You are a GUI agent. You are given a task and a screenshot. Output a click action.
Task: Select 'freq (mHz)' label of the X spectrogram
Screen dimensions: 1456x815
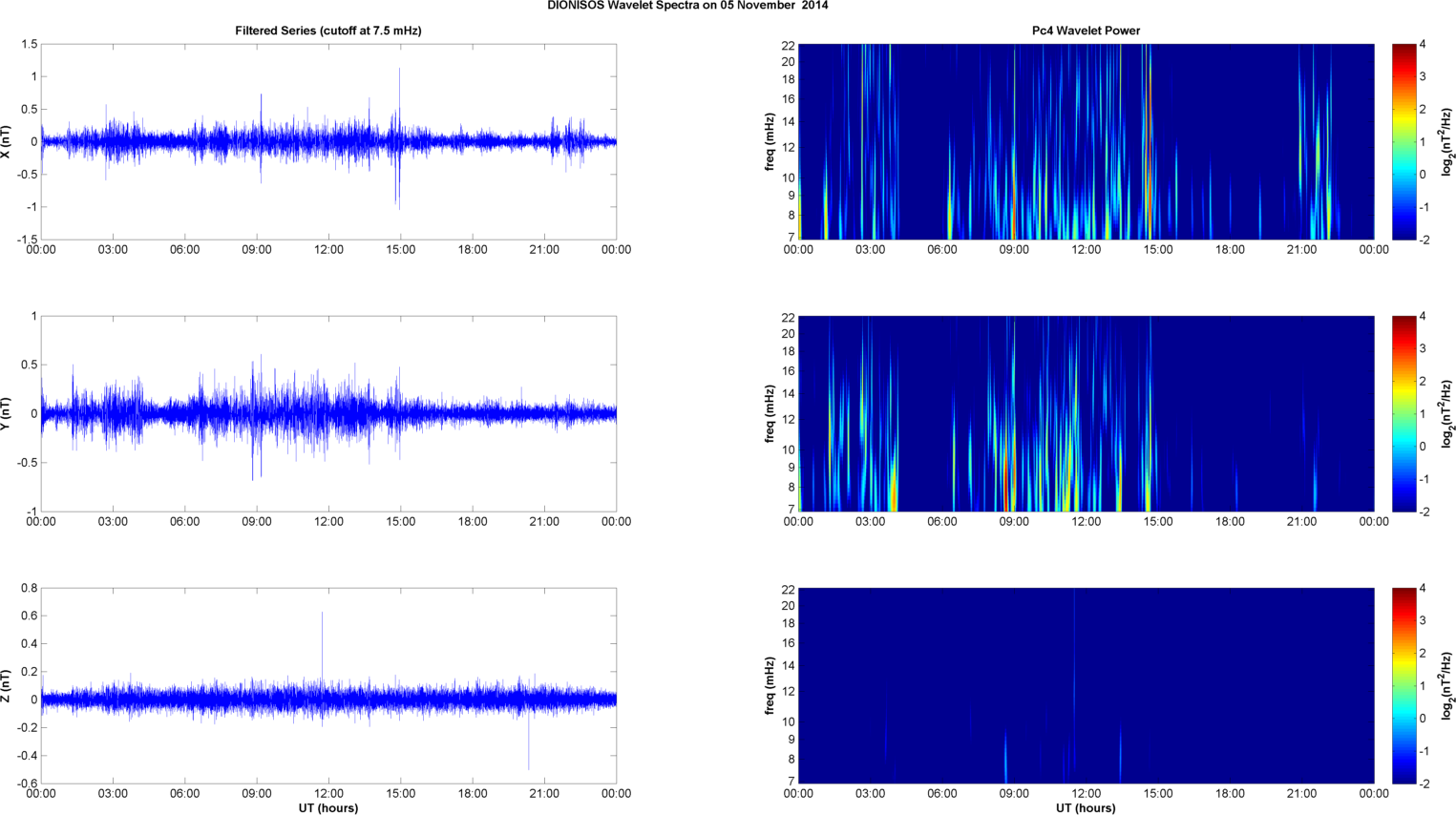770,142
